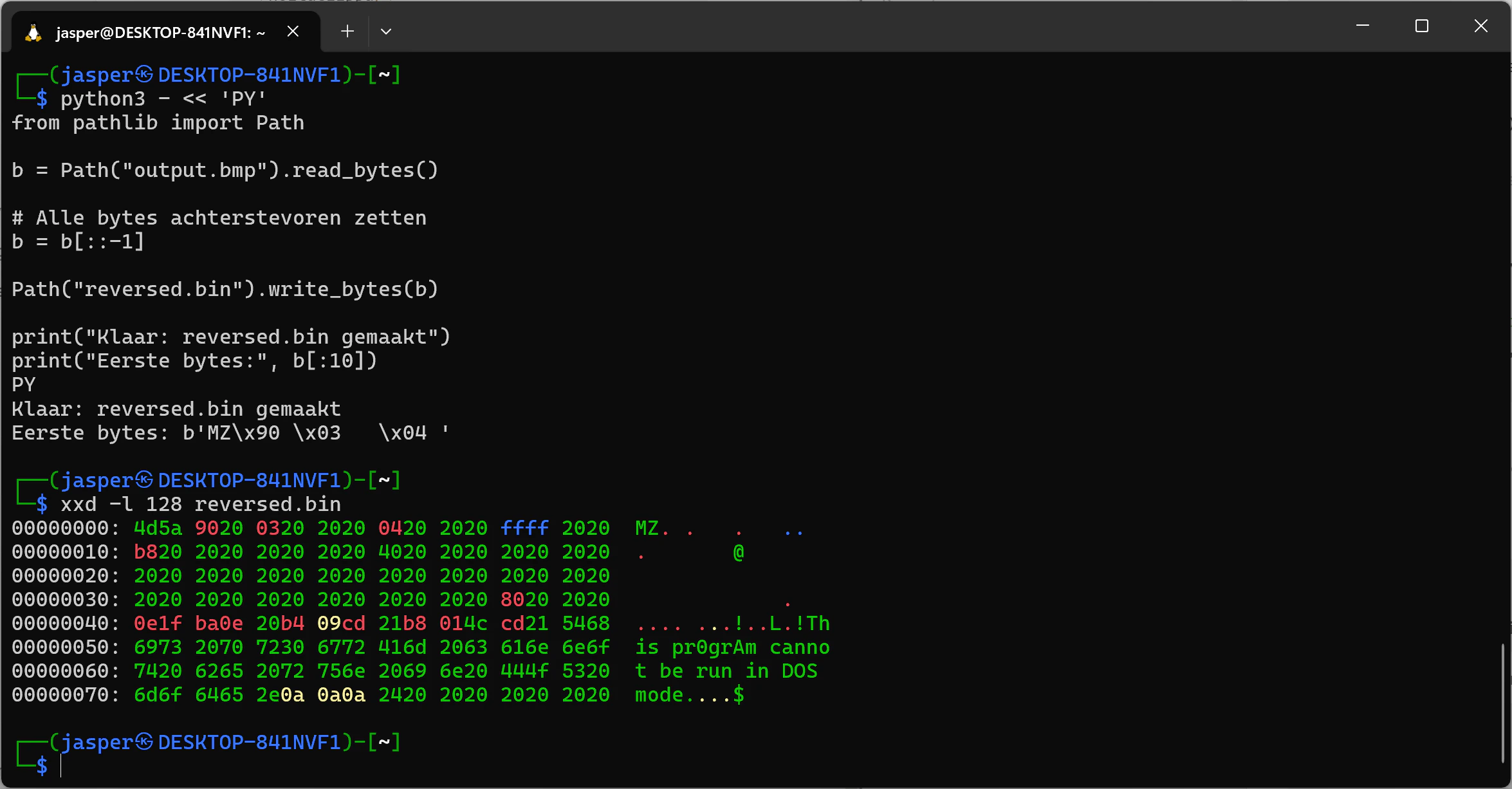Click the hex offset 00000000:
This screenshot has width=1512, height=789.
click(x=66, y=528)
